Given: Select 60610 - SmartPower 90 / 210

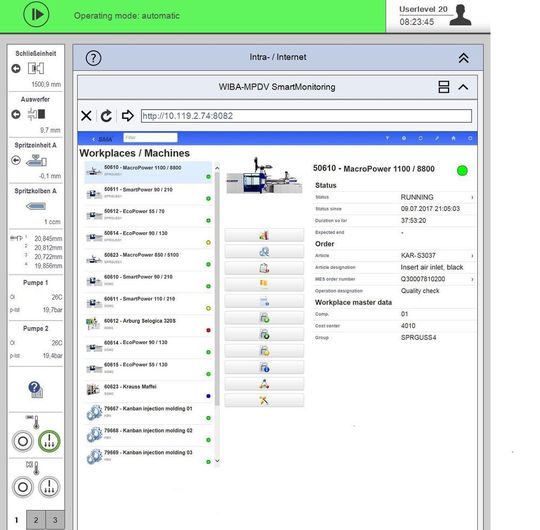Looking at the screenshot, I should click(x=148, y=281).
